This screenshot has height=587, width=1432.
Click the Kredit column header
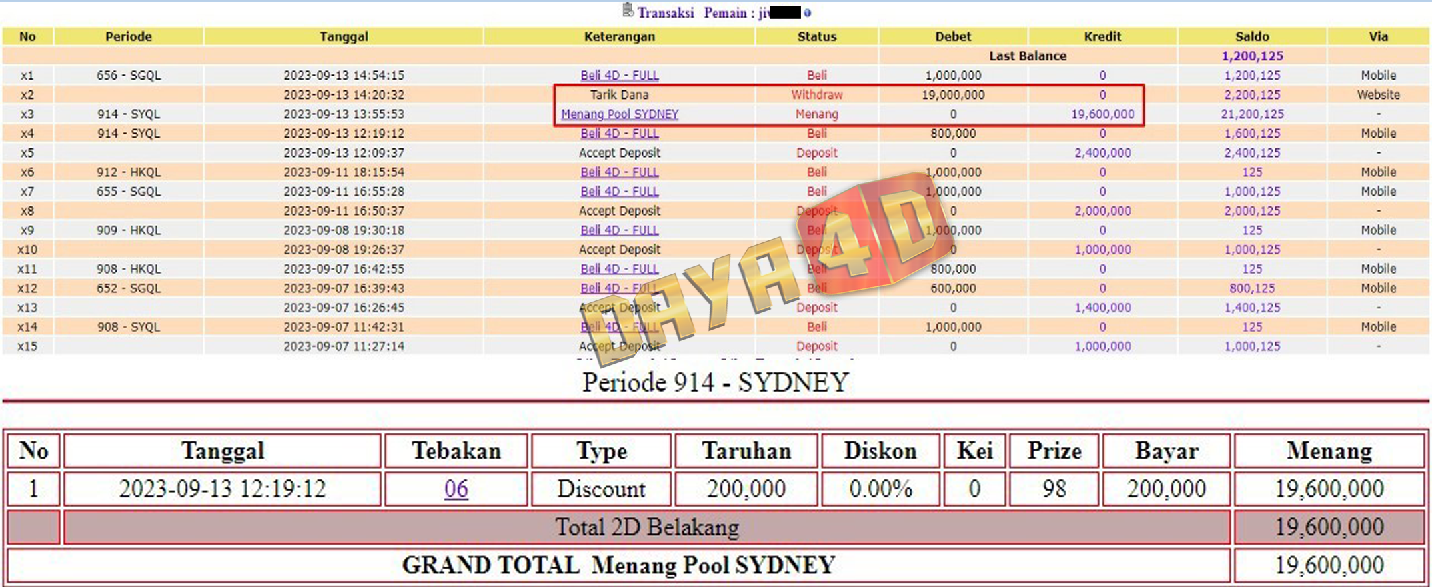1102,37
